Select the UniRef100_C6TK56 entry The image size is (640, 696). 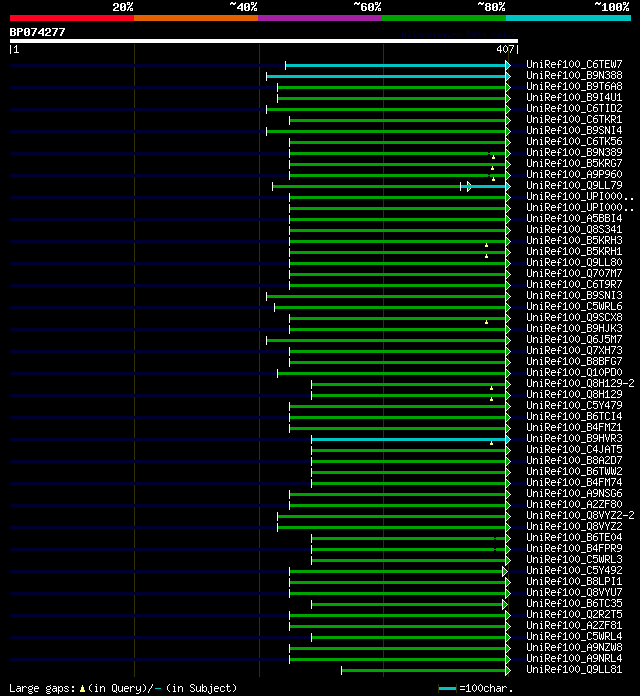click(x=574, y=141)
